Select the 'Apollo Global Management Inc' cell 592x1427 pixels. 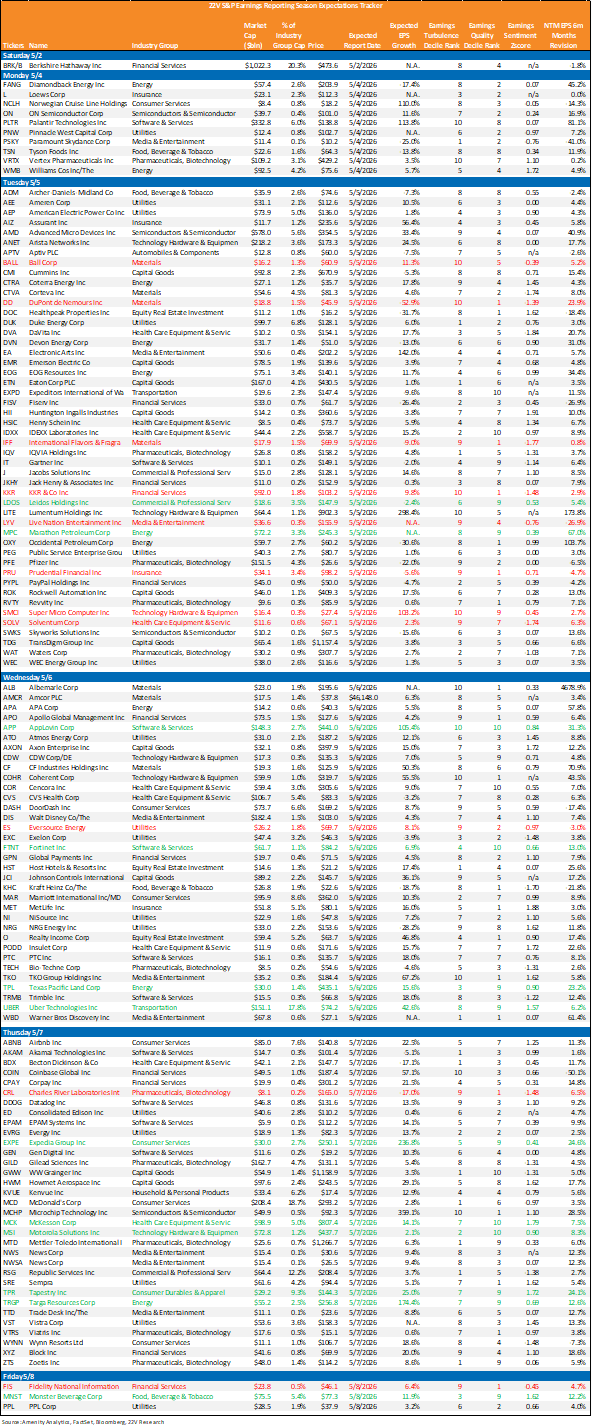click(x=78, y=719)
